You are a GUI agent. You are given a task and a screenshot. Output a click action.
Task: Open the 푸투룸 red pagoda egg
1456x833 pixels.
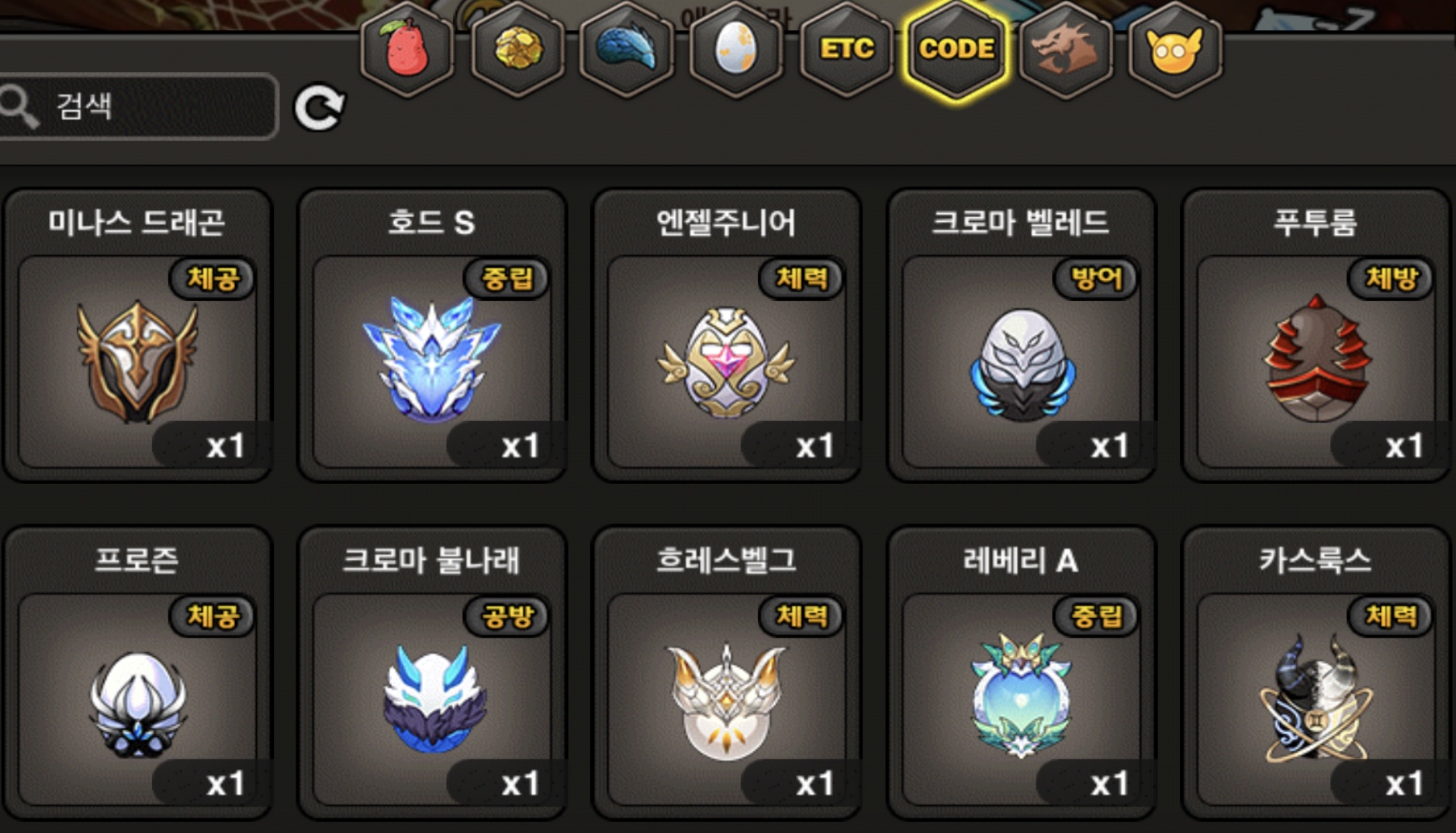(x=1316, y=335)
